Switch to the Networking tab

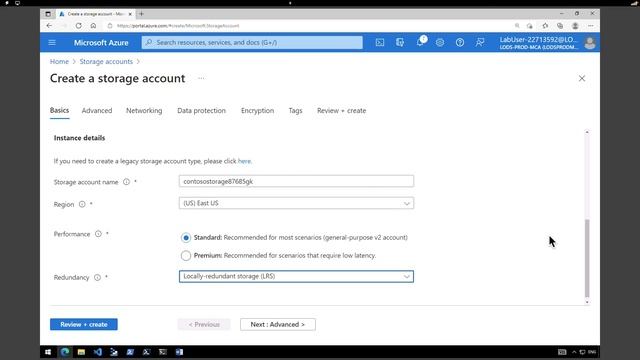pyautogui.click(x=144, y=111)
